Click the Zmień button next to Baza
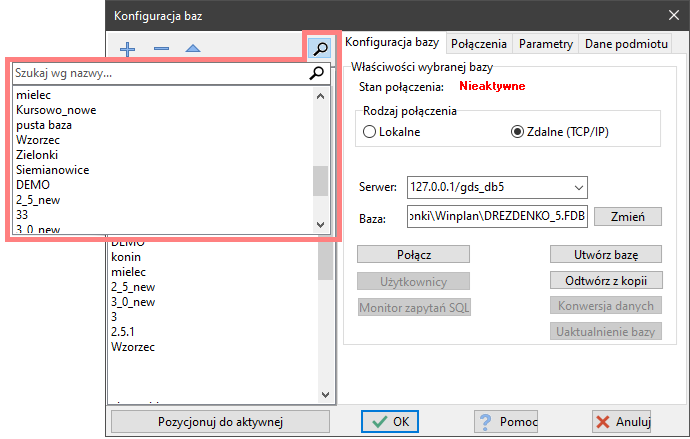 [x=627, y=216]
